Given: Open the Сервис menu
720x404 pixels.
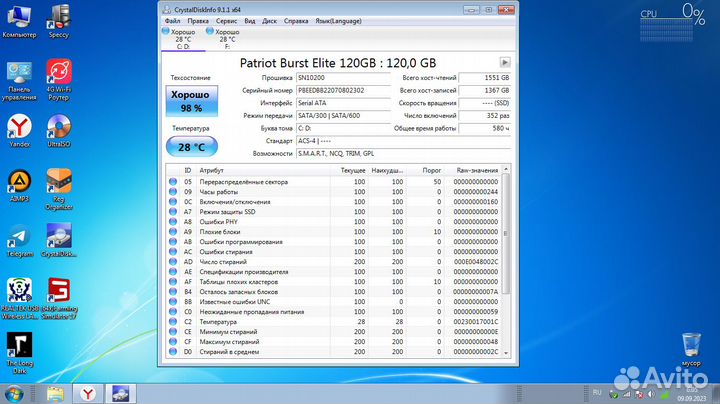Looking at the screenshot, I should pyautogui.click(x=226, y=20).
